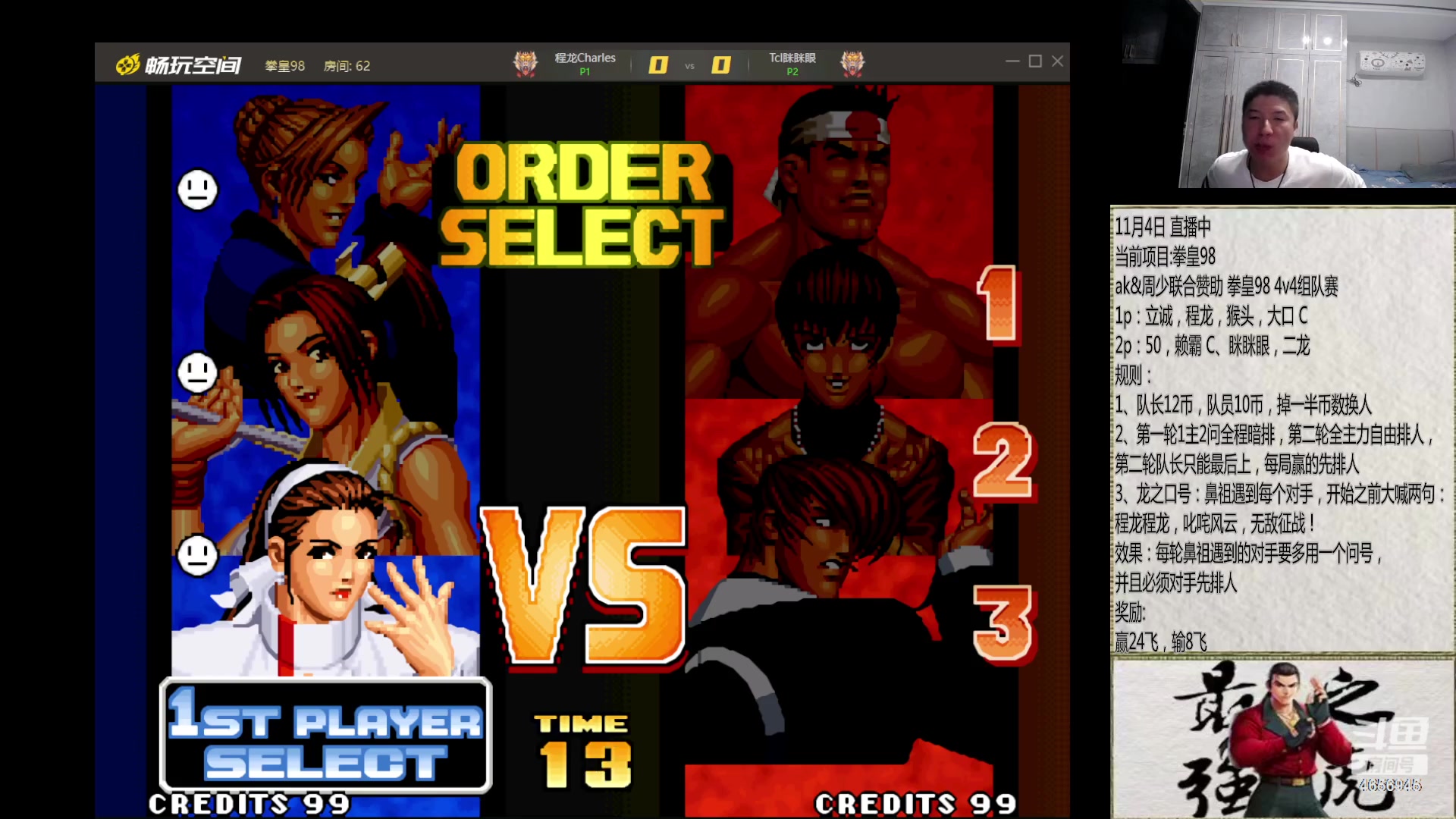Click the bottom smiley face order marker
This screenshot has width=1456, height=819.
click(x=198, y=555)
